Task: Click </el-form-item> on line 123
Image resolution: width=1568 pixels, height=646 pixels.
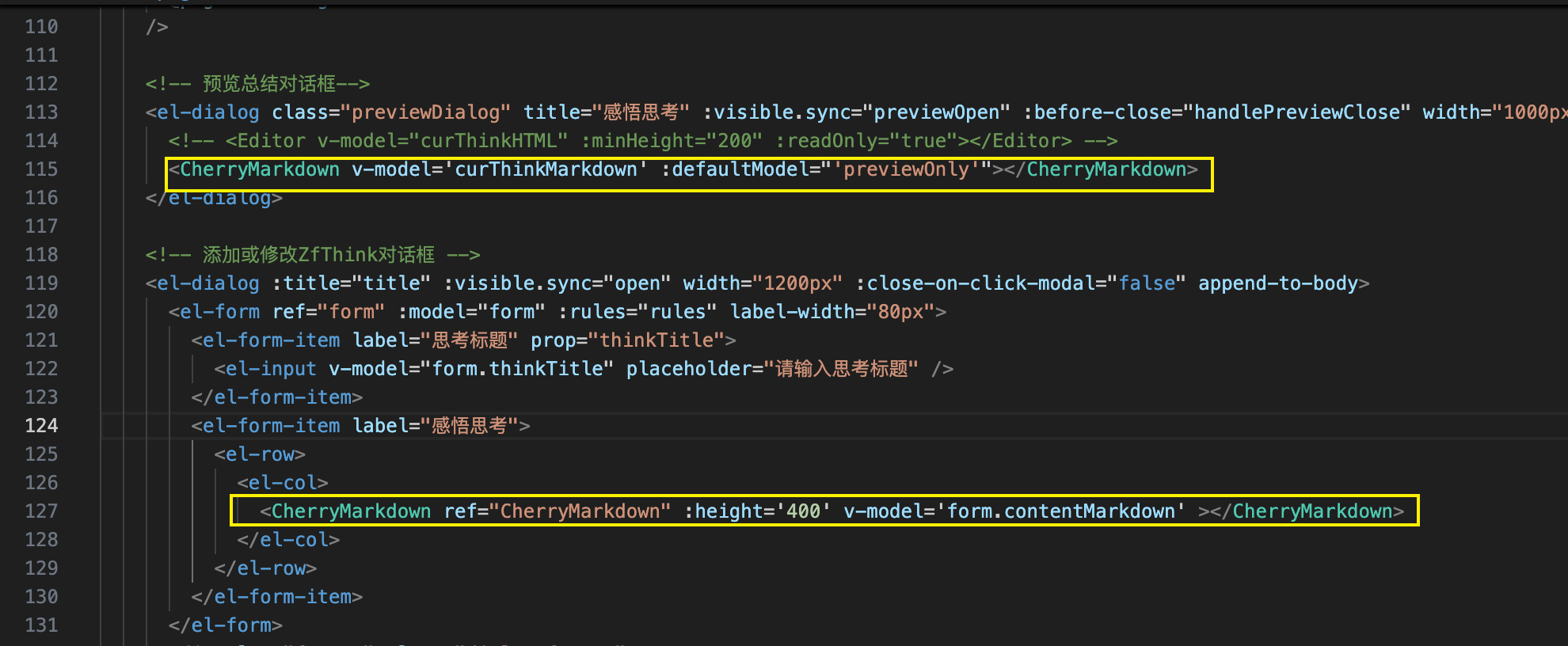Action: [x=276, y=397]
